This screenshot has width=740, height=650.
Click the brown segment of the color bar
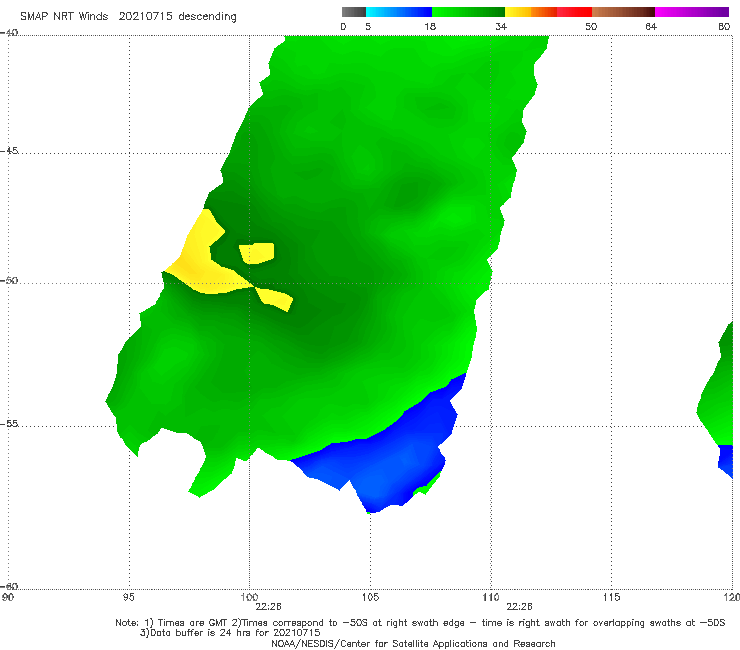click(x=623, y=12)
